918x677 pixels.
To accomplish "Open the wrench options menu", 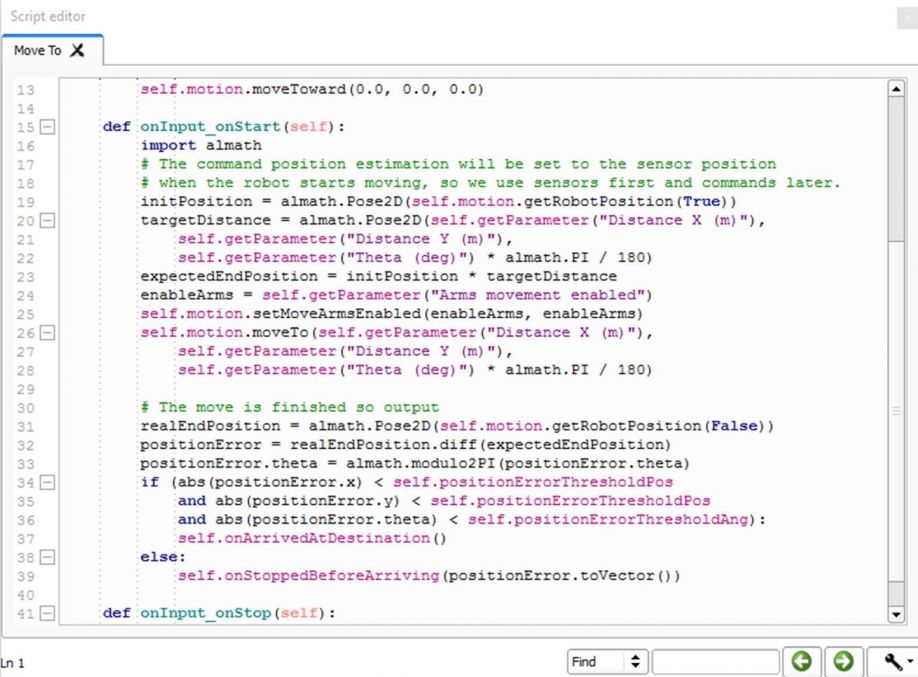I will point(894,662).
